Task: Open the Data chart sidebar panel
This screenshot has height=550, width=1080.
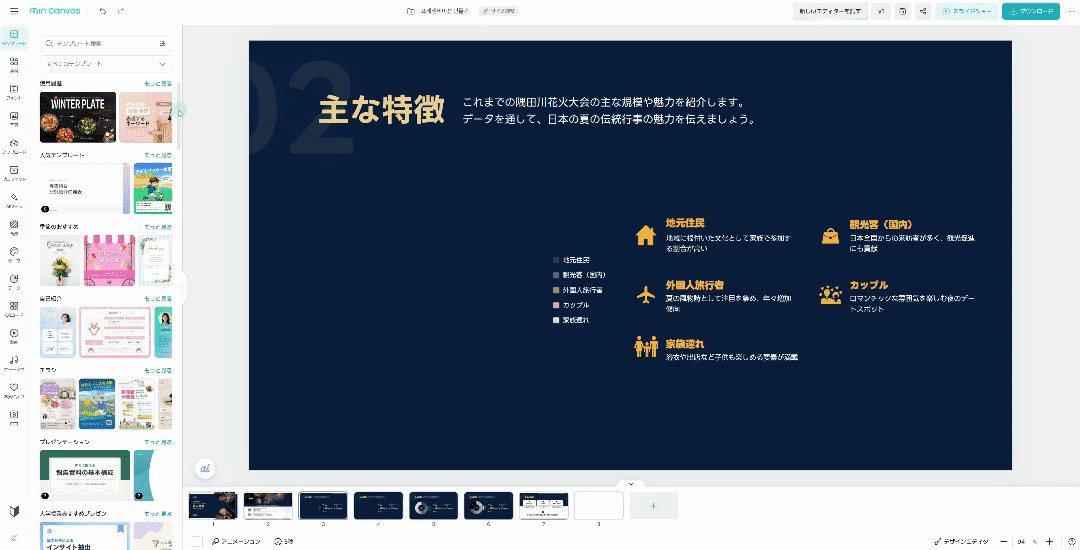Action: coord(14,282)
